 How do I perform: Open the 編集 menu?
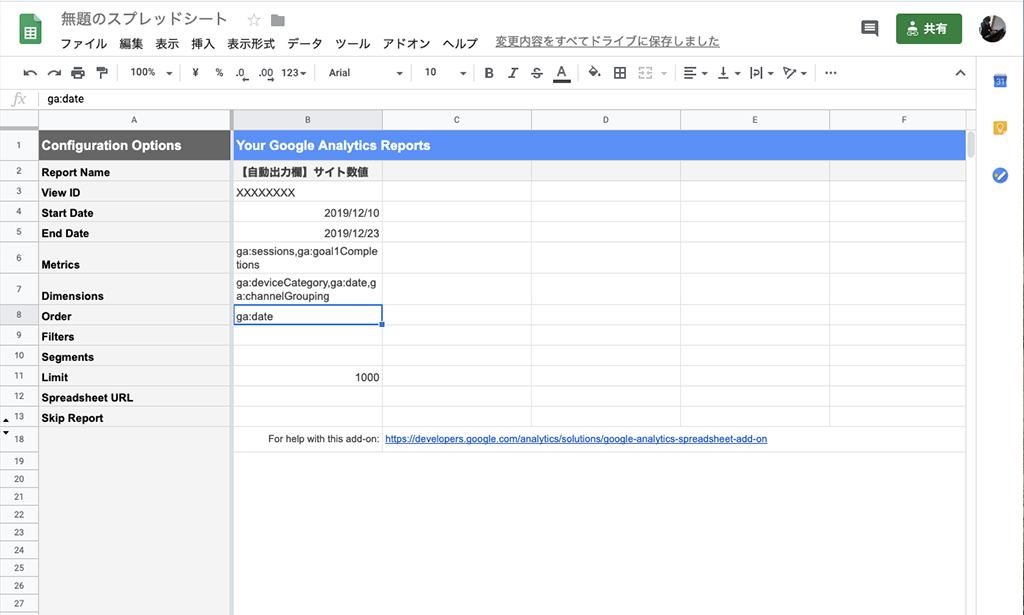click(x=131, y=44)
